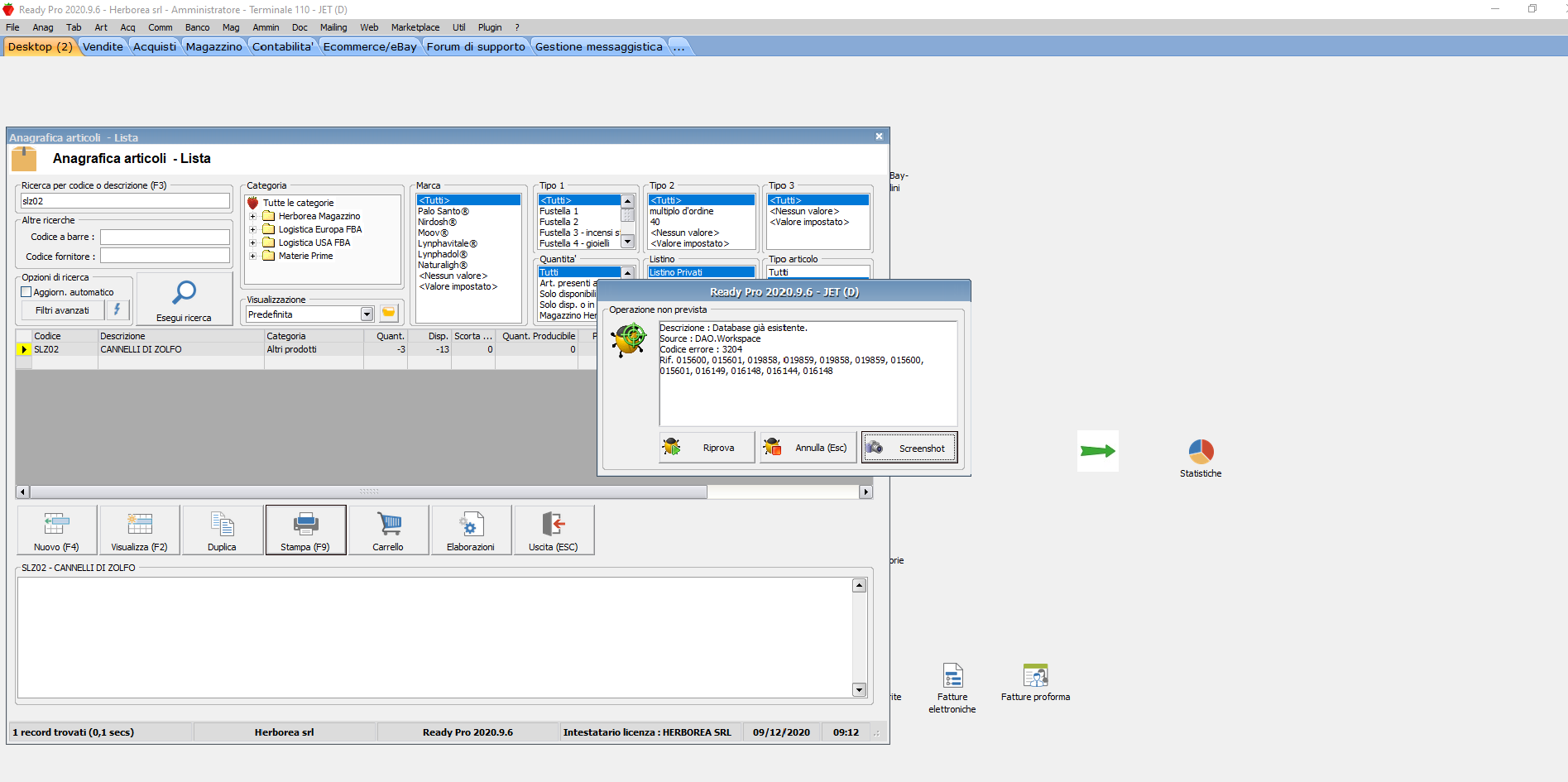The width and height of the screenshot is (1568, 782).
Task: Click the lightning bolt filter icon
Action: click(x=117, y=309)
